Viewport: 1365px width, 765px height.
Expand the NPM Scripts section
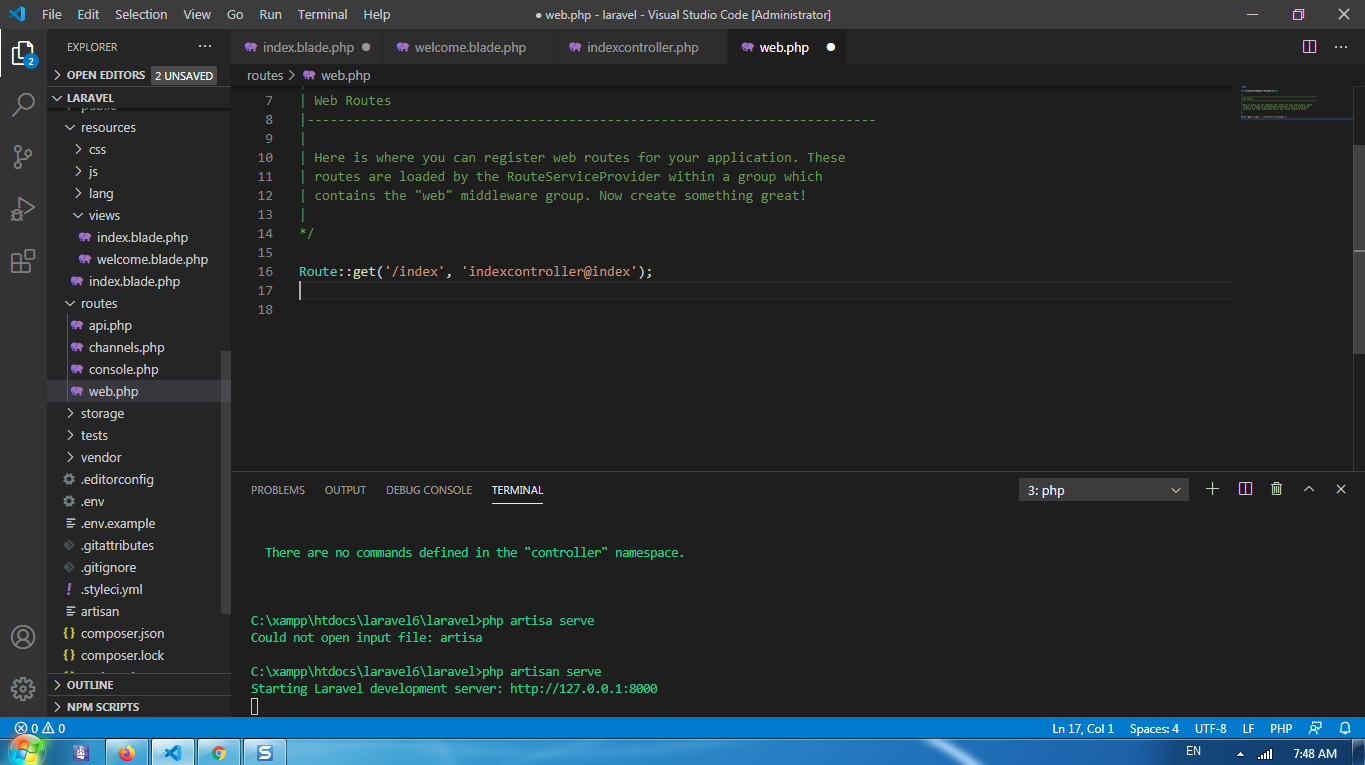(139, 707)
